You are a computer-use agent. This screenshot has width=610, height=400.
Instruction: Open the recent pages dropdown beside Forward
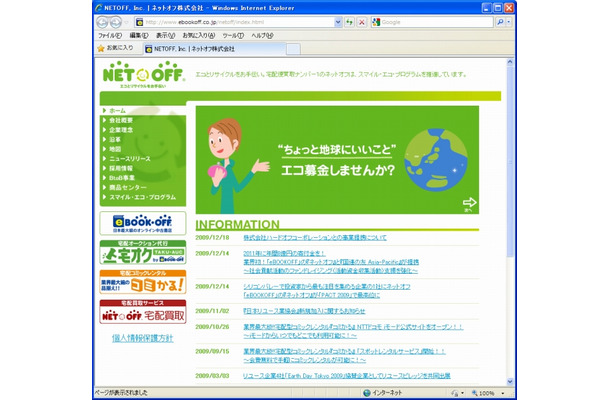coord(126,22)
